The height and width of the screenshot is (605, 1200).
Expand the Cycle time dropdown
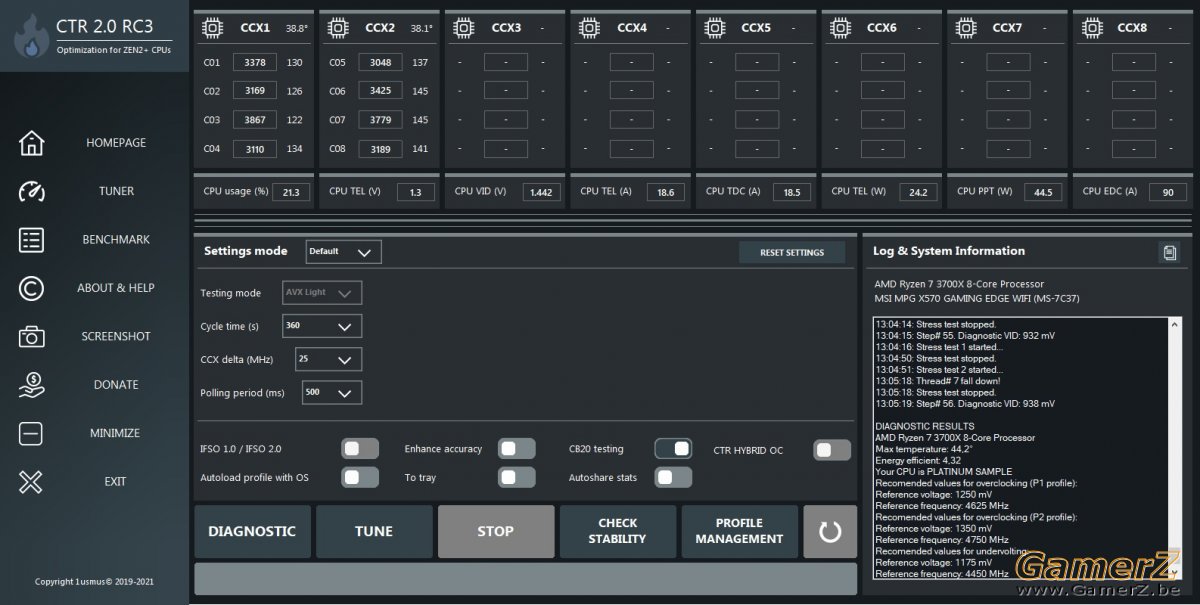[322, 326]
